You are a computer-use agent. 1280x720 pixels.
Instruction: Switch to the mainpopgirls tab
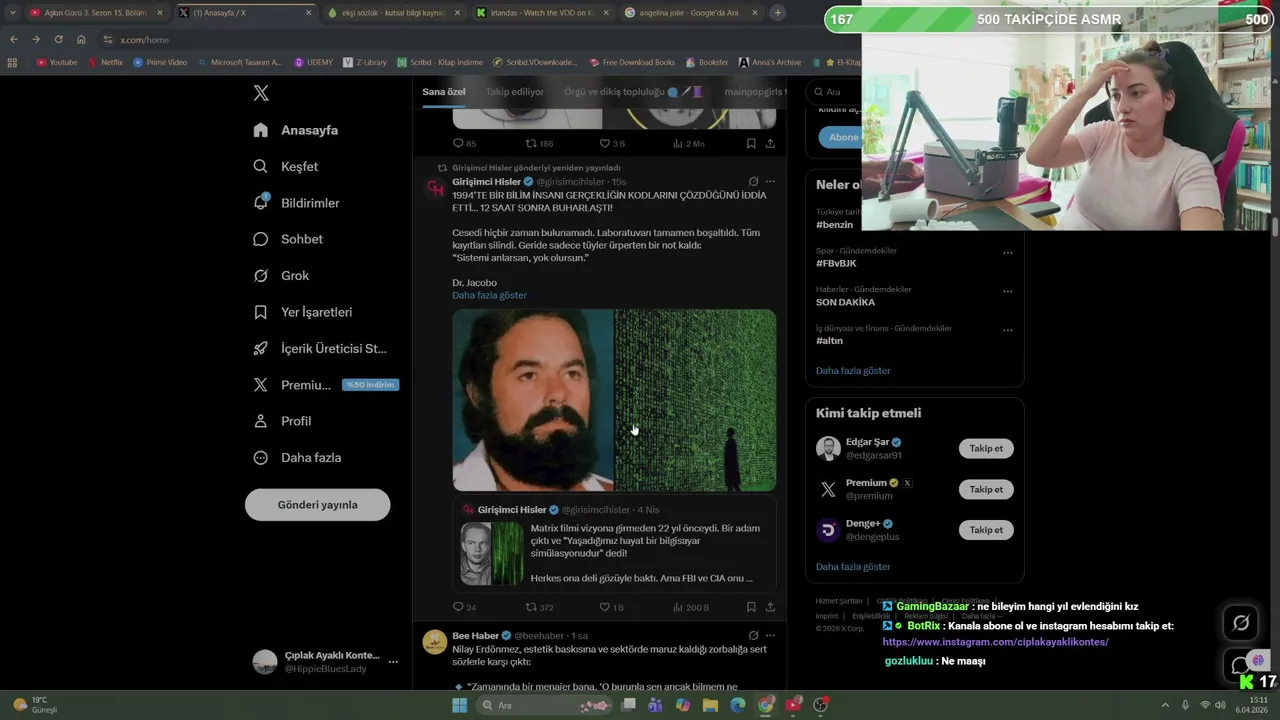754,92
